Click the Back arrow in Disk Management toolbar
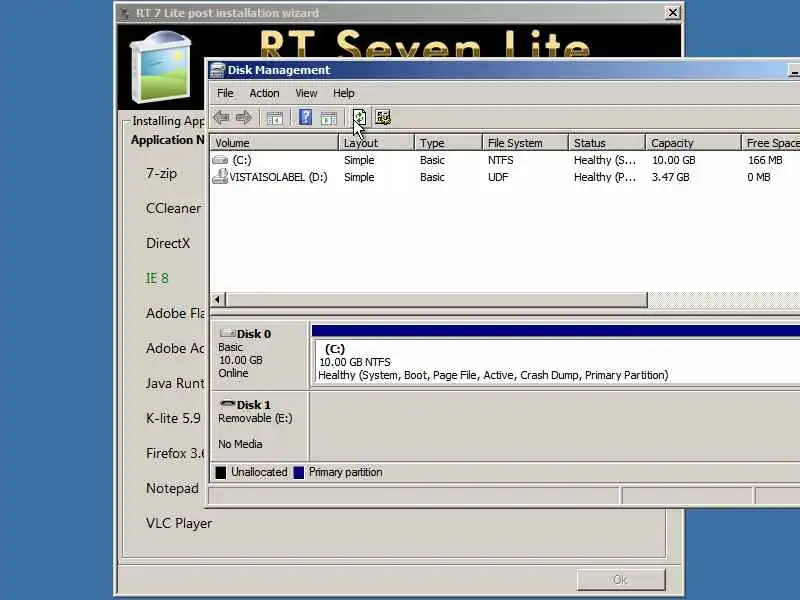 tap(221, 118)
